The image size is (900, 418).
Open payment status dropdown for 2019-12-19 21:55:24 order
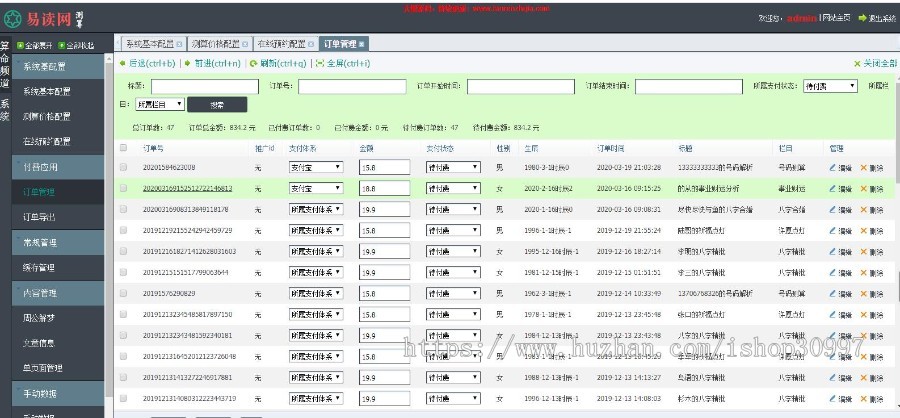(453, 230)
